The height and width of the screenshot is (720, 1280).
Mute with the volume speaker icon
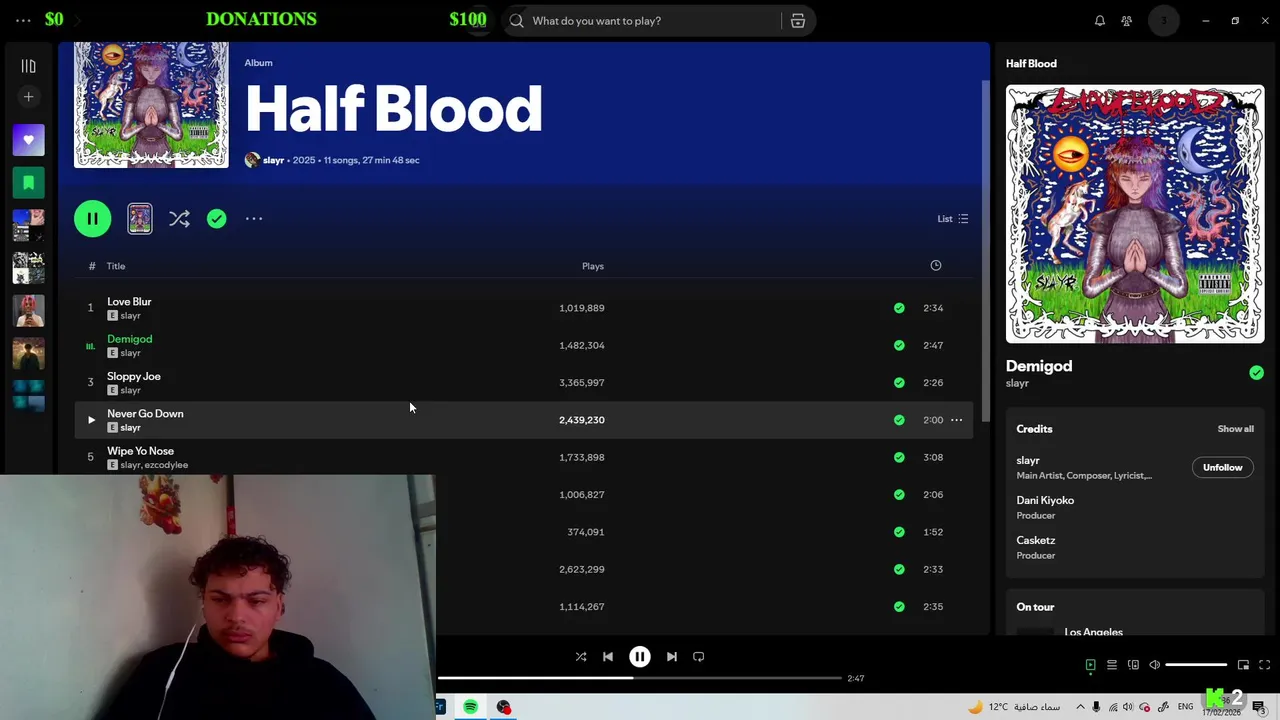pos(1155,665)
